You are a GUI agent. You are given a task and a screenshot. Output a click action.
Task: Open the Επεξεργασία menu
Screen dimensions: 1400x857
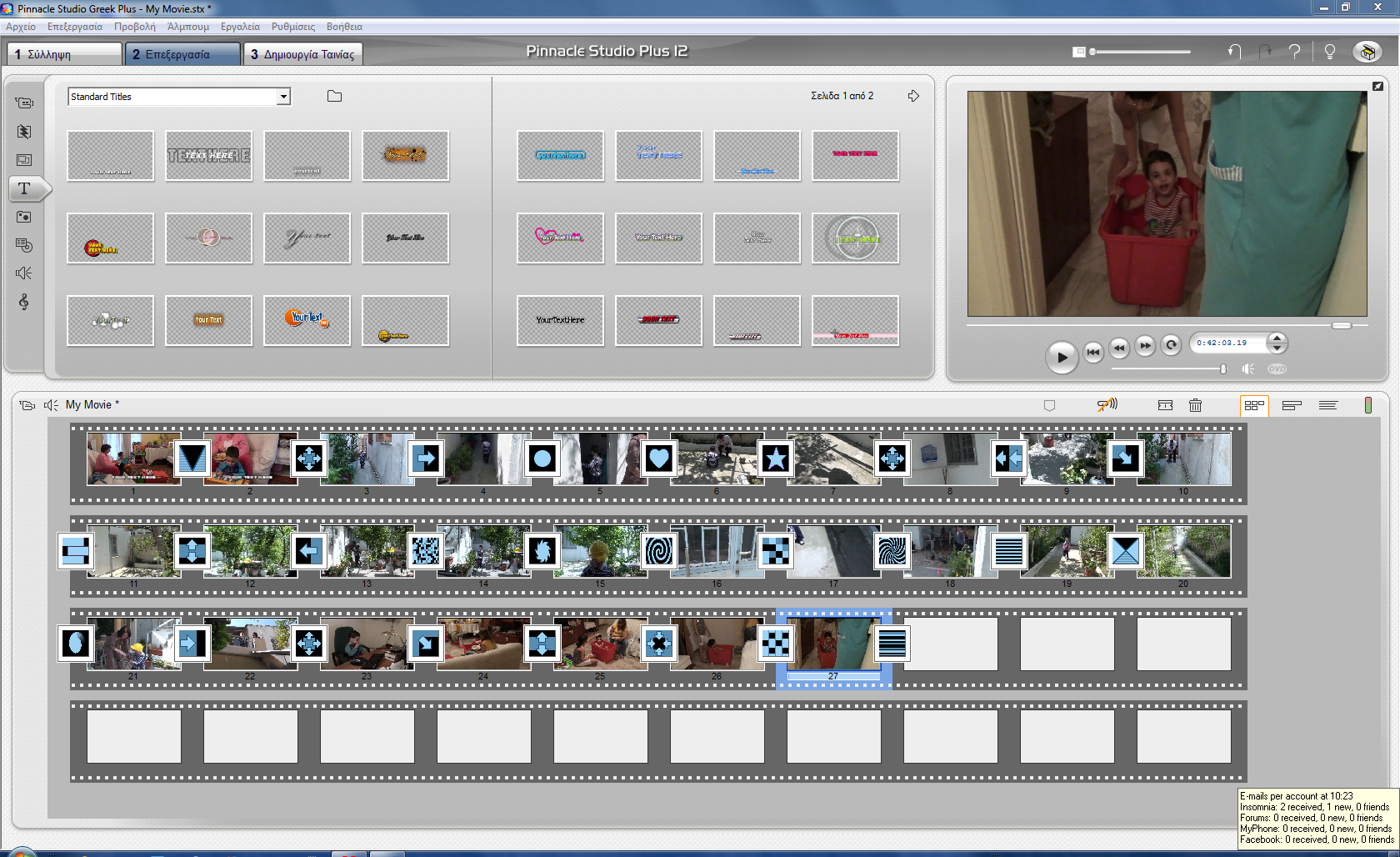point(75,27)
